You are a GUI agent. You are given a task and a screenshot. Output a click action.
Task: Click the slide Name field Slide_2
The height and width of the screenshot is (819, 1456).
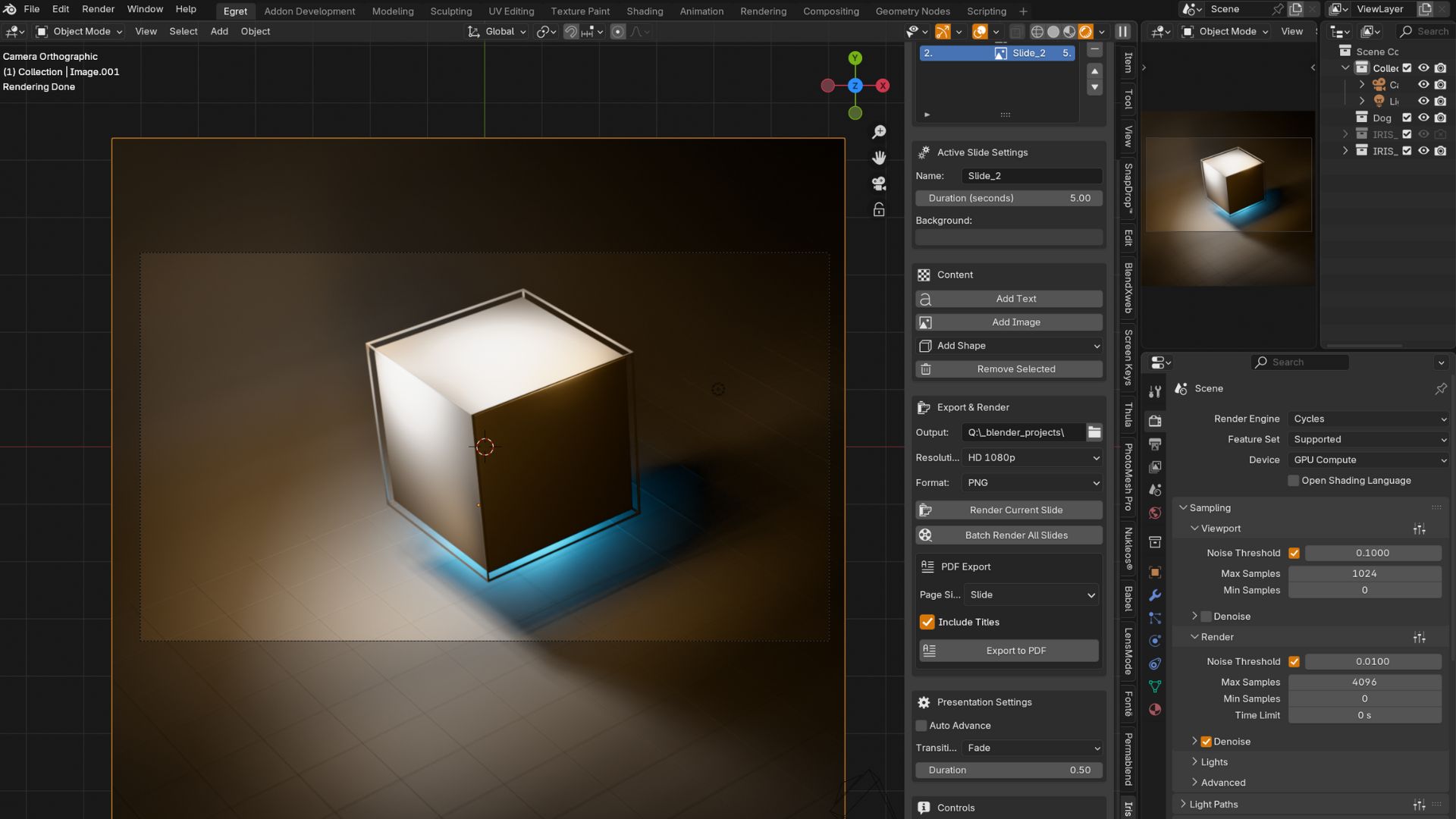[x=1031, y=176]
